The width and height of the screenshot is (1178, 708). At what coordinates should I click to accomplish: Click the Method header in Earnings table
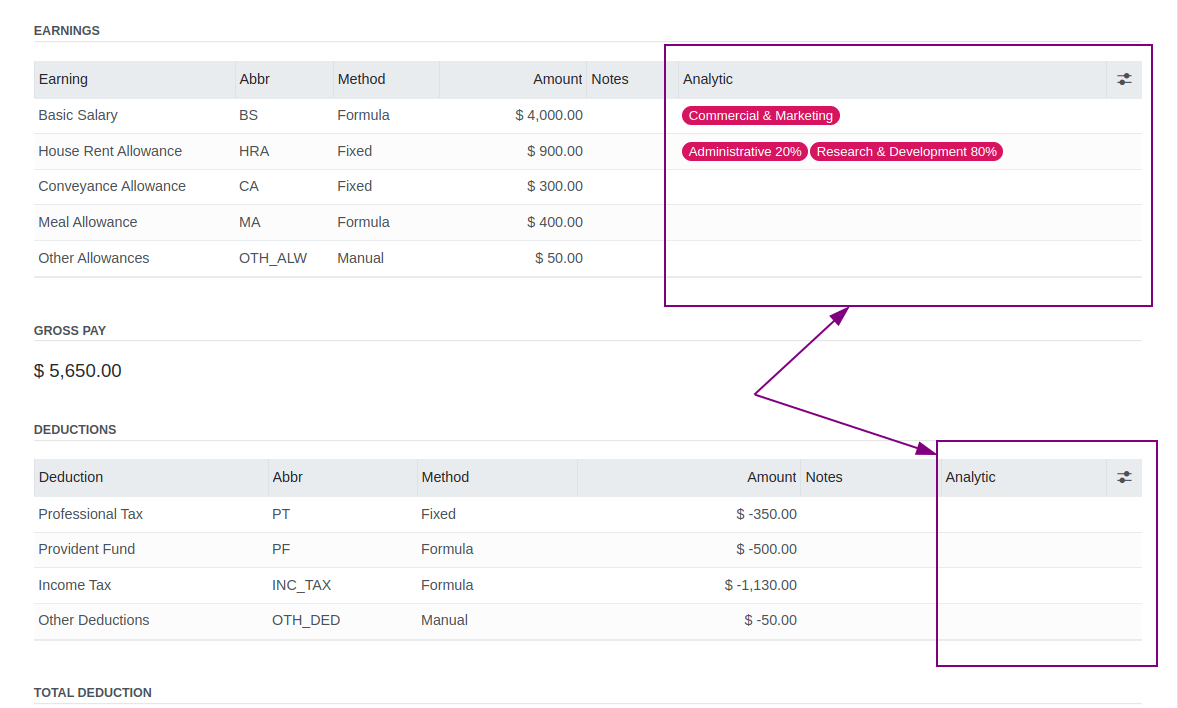(x=361, y=79)
